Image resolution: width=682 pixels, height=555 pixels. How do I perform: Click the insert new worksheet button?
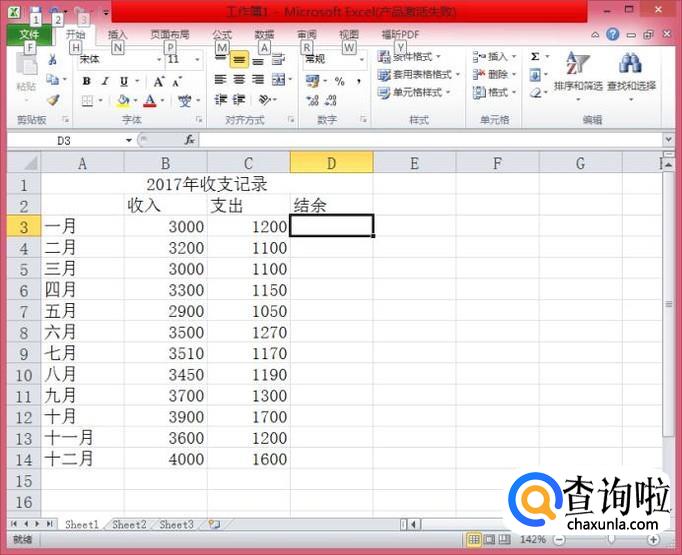pos(214,525)
